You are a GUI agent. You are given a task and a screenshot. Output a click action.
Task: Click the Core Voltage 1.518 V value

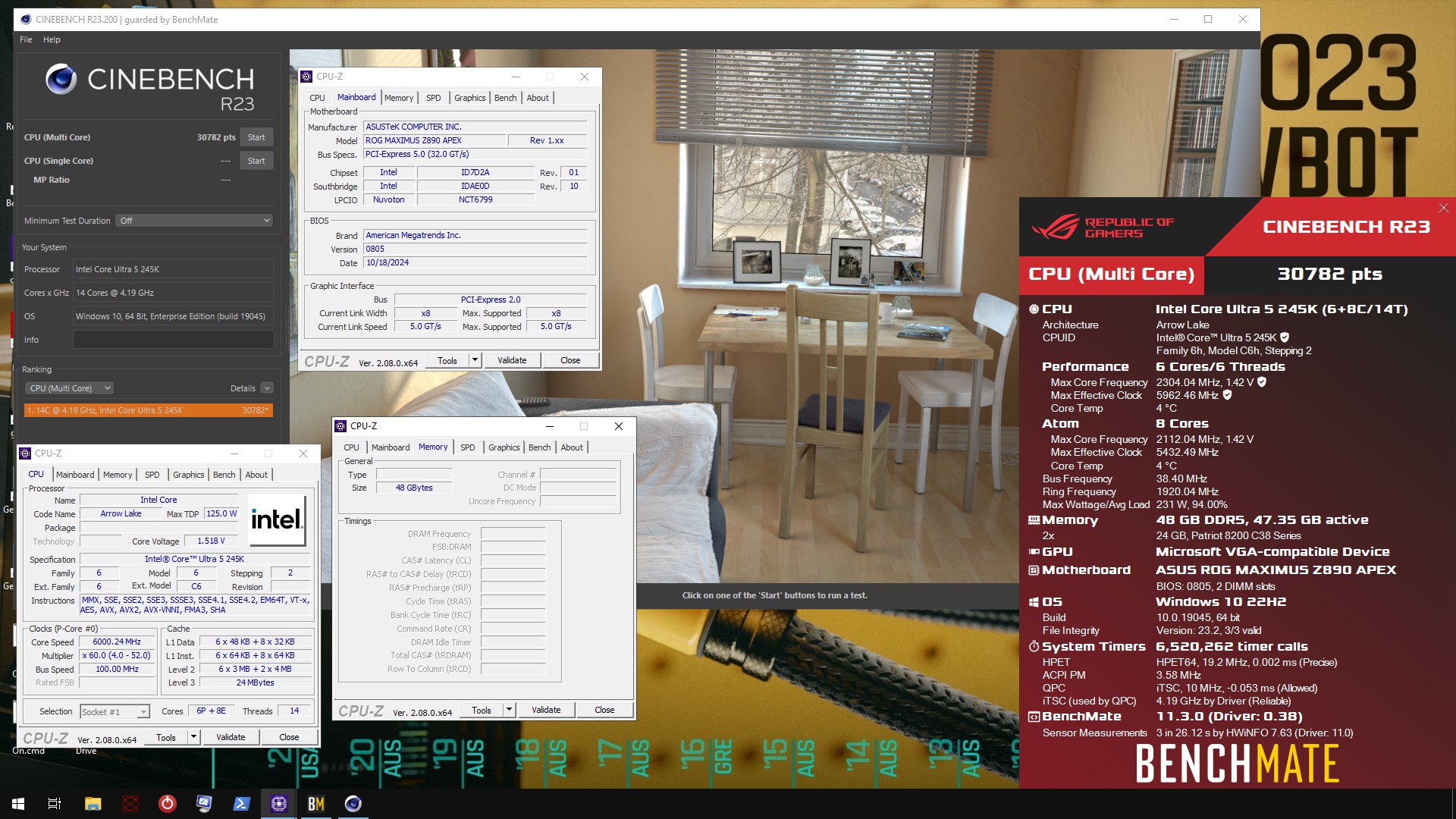(x=211, y=541)
